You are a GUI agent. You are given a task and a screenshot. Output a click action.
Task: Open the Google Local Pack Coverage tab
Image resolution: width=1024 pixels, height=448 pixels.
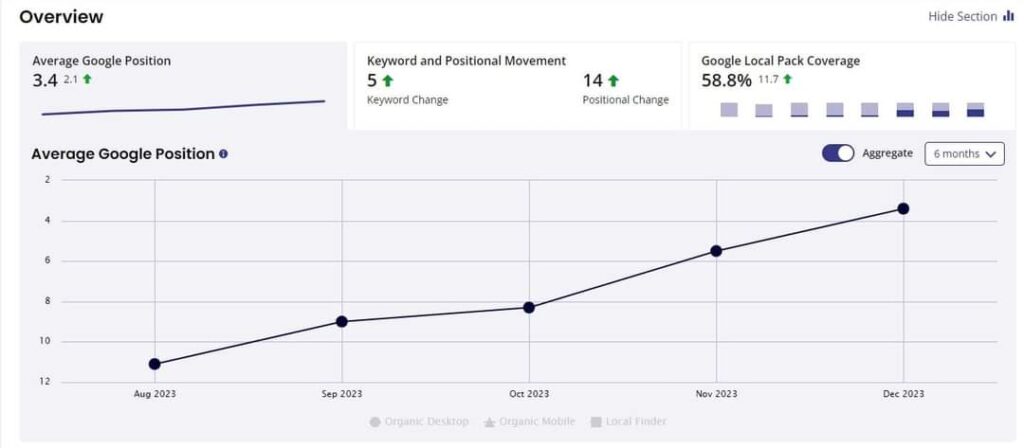pyautogui.click(x=852, y=85)
